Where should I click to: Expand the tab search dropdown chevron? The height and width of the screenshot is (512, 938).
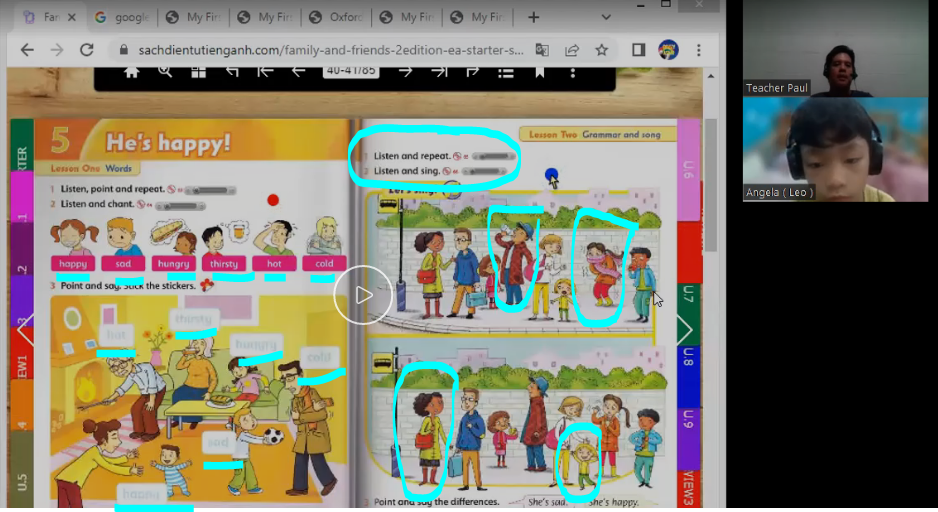click(x=606, y=17)
